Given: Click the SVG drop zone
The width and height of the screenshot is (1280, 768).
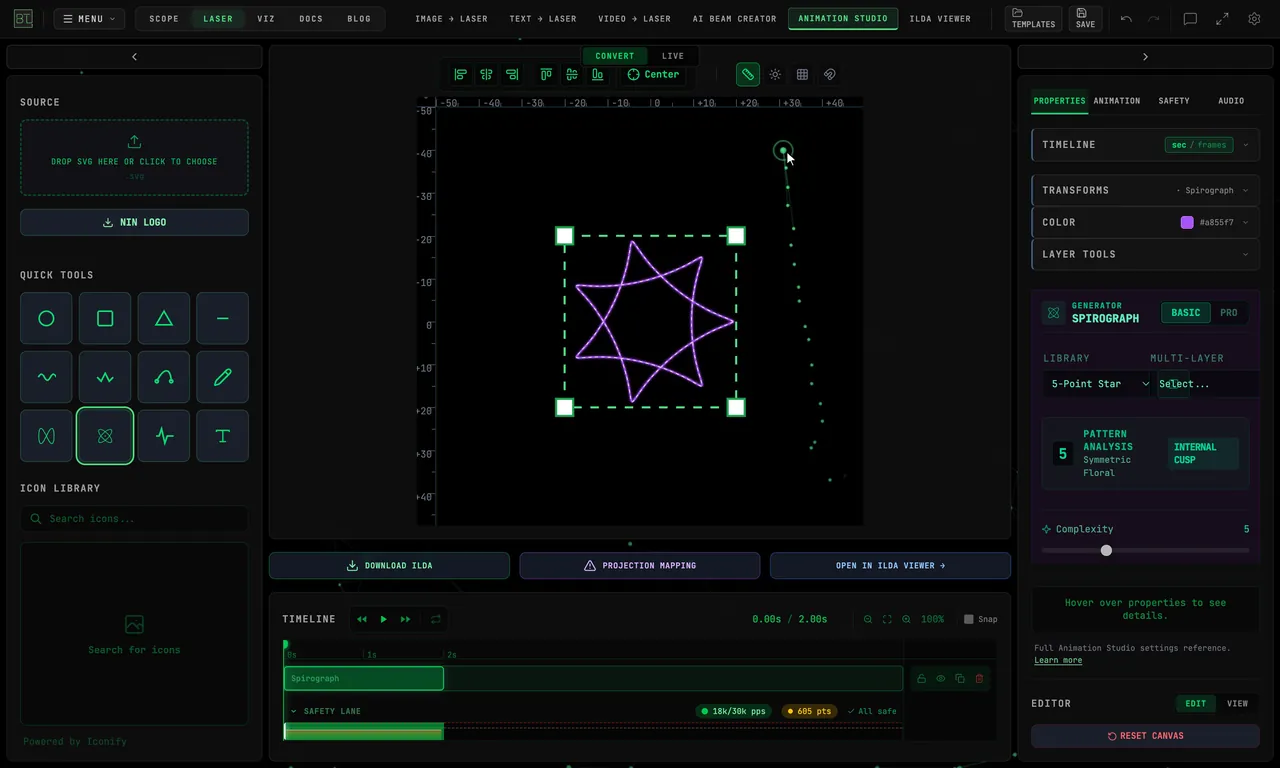Looking at the screenshot, I should (x=134, y=158).
